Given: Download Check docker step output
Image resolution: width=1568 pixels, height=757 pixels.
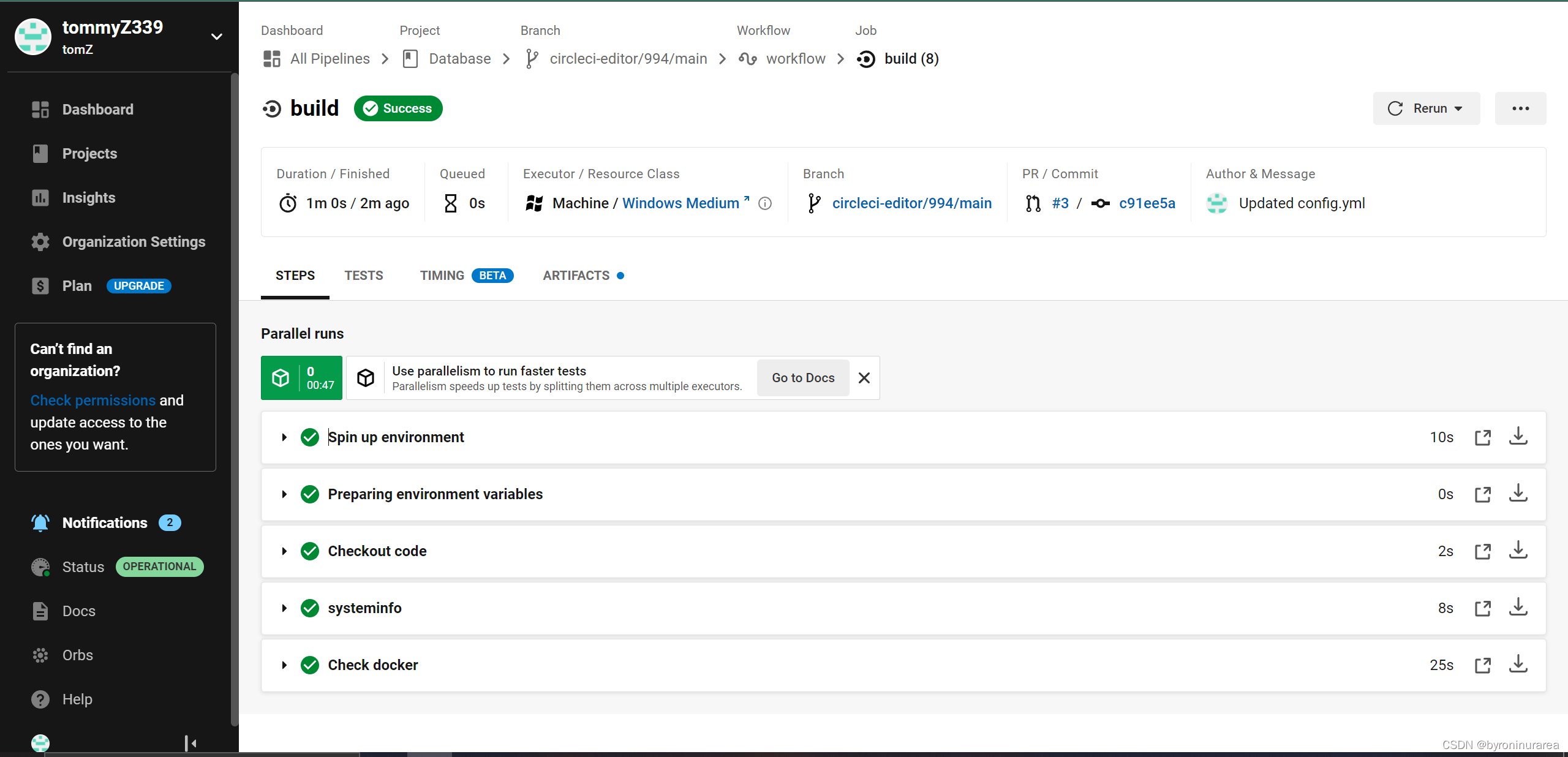Looking at the screenshot, I should coord(1518,665).
